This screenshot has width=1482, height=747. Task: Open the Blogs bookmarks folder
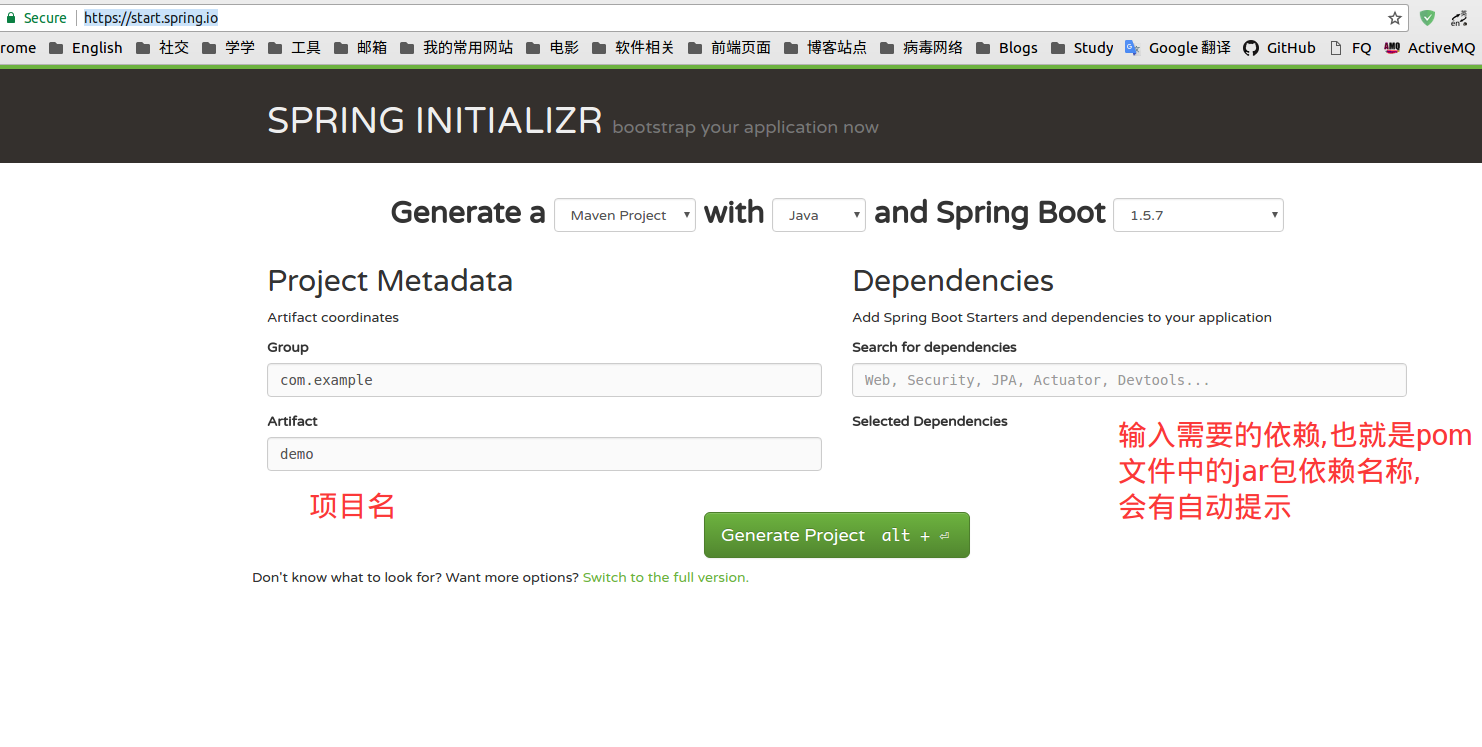coord(1006,48)
